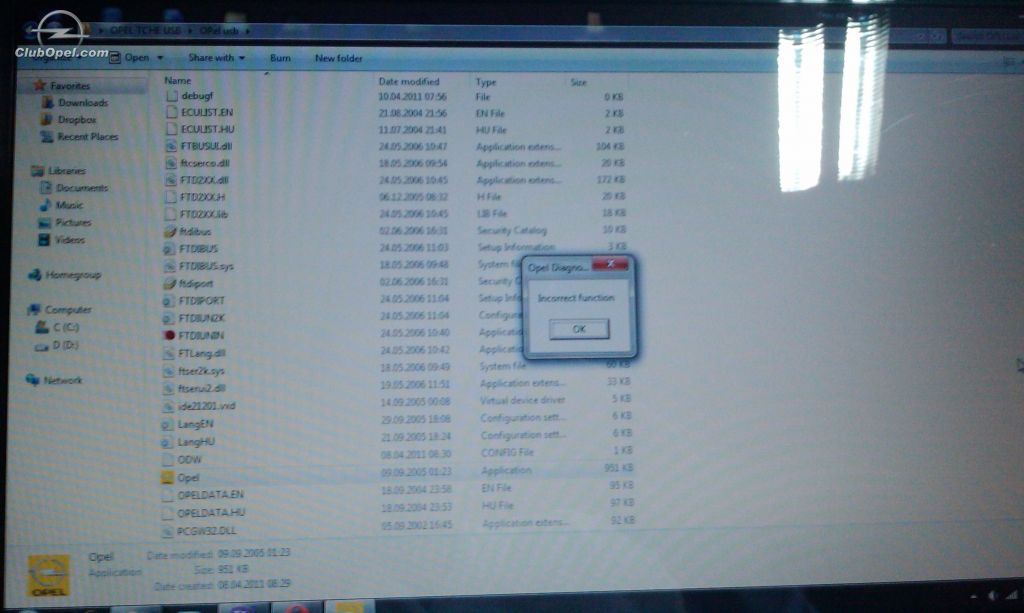1024x613 pixels.
Task: Click the Opel icon in details pane
Action: click(48, 575)
